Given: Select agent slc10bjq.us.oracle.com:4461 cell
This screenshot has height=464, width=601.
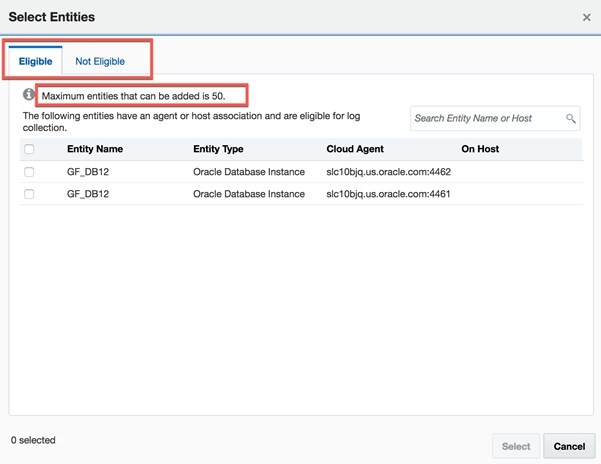Looking at the screenshot, I should pos(388,194).
